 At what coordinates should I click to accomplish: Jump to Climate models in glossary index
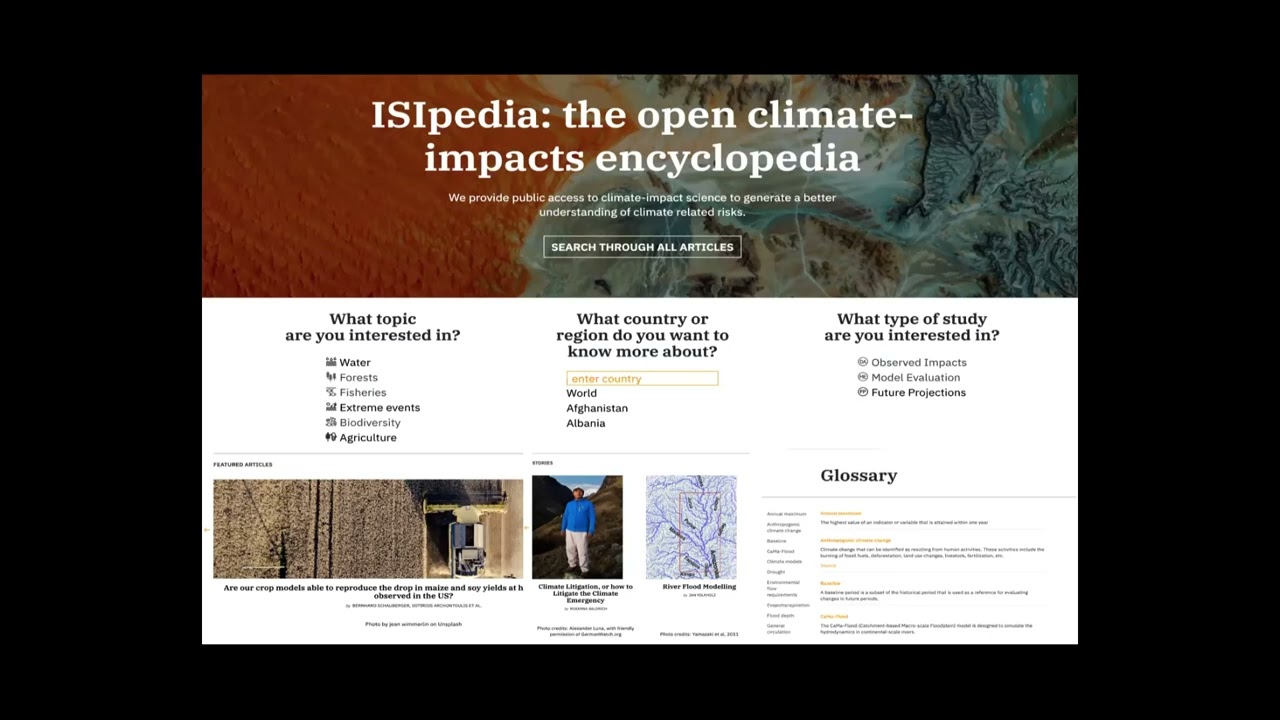784,561
